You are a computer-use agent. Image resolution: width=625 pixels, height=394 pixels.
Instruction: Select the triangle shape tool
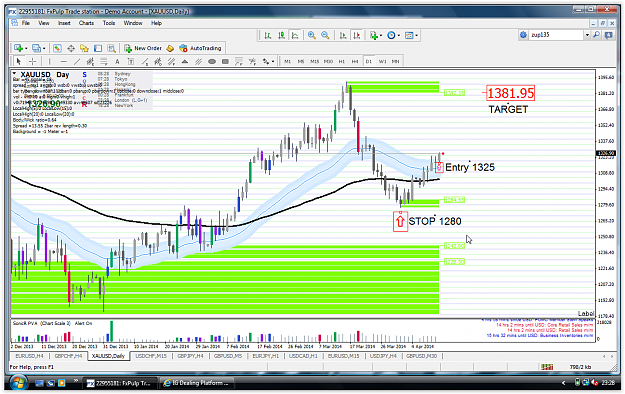(x=185, y=61)
